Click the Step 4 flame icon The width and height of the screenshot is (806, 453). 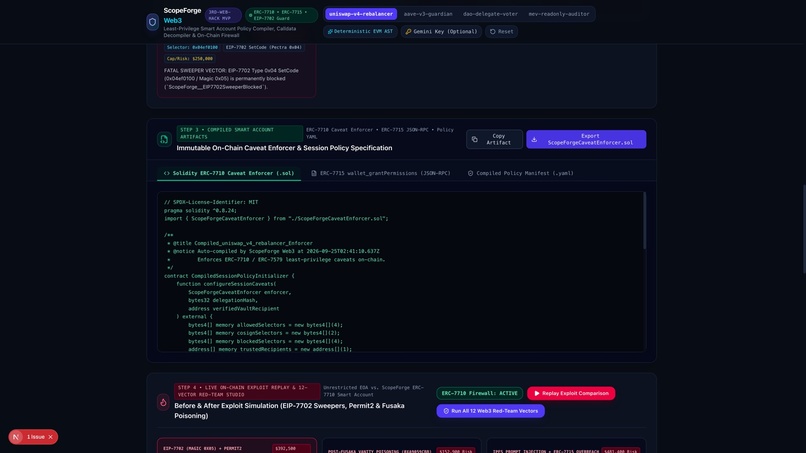click(163, 402)
